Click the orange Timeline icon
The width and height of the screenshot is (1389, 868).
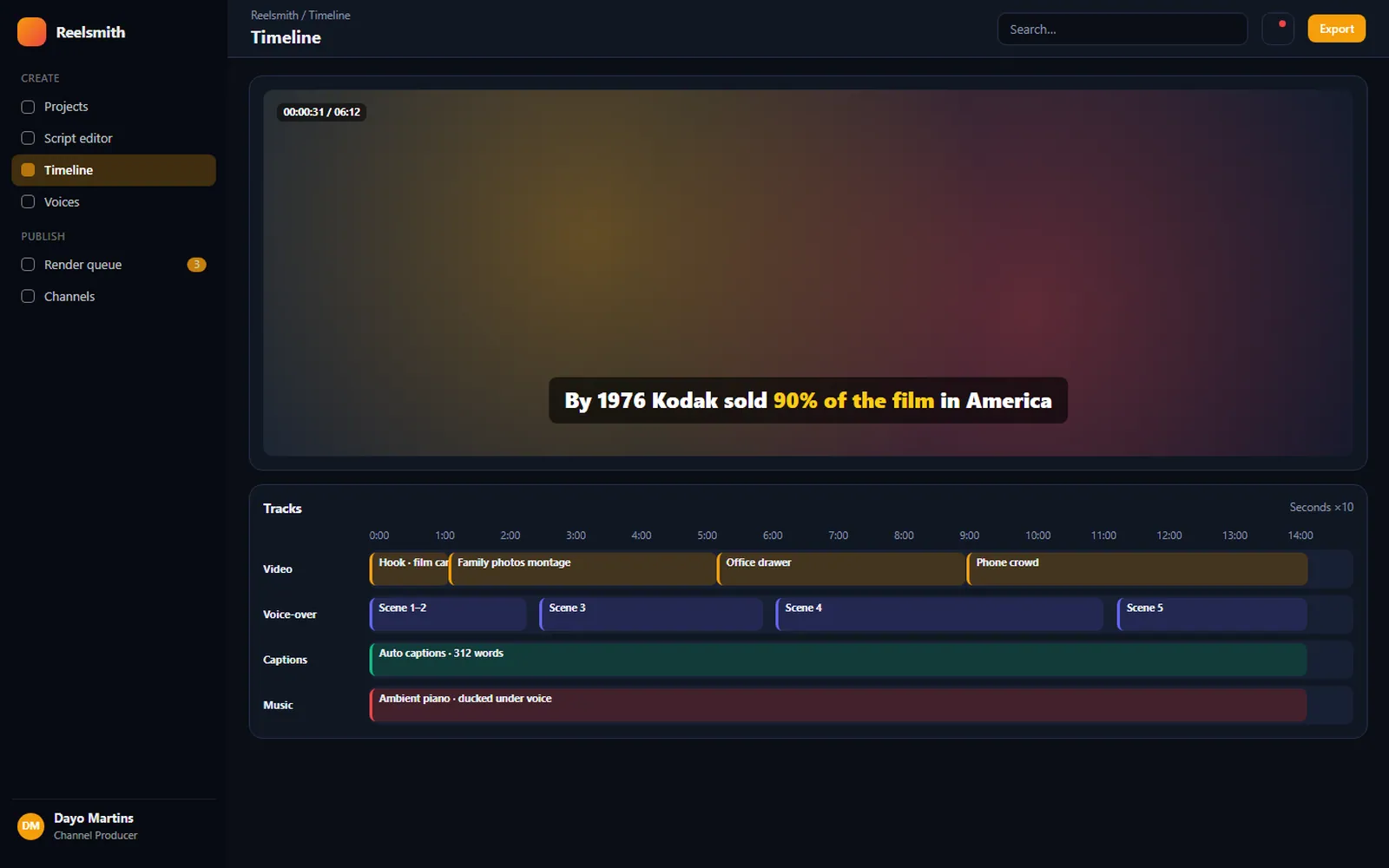pyautogui.click(x=28, y=170)
